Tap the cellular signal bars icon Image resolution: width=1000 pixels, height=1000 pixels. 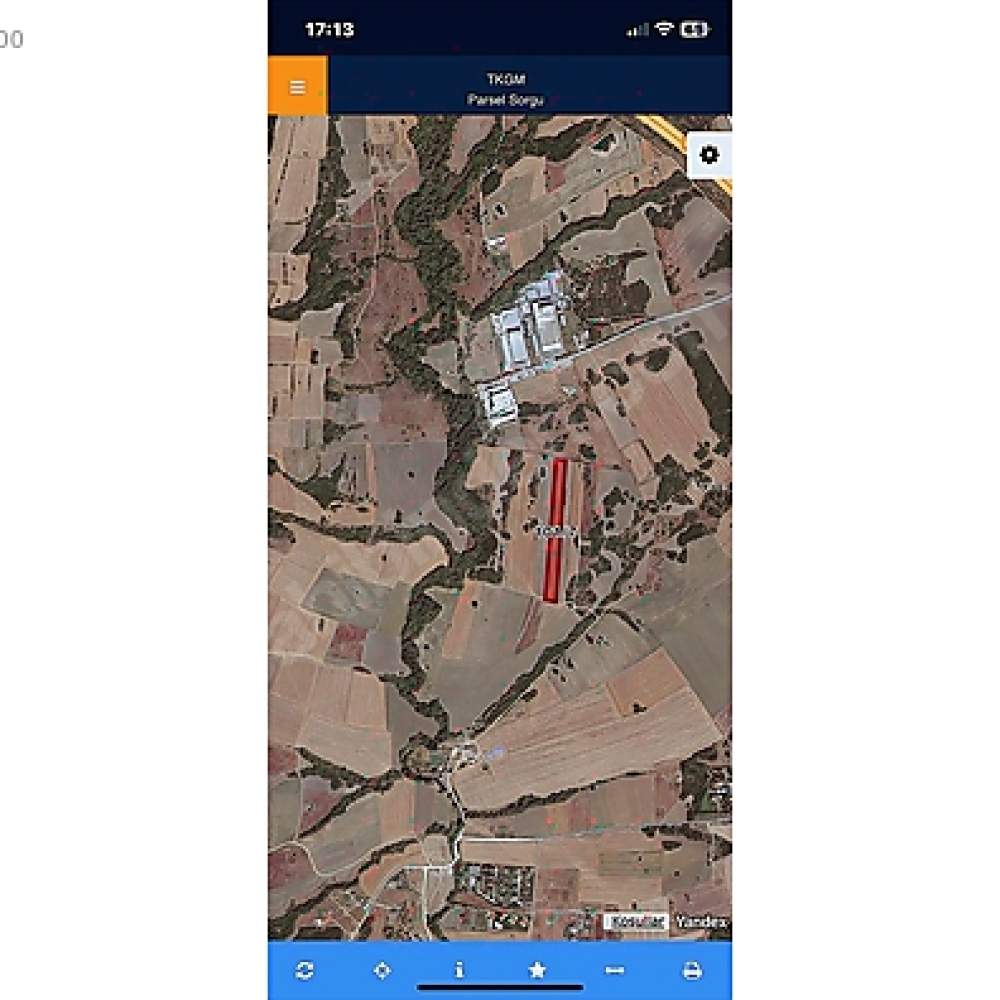coord(637,29)
